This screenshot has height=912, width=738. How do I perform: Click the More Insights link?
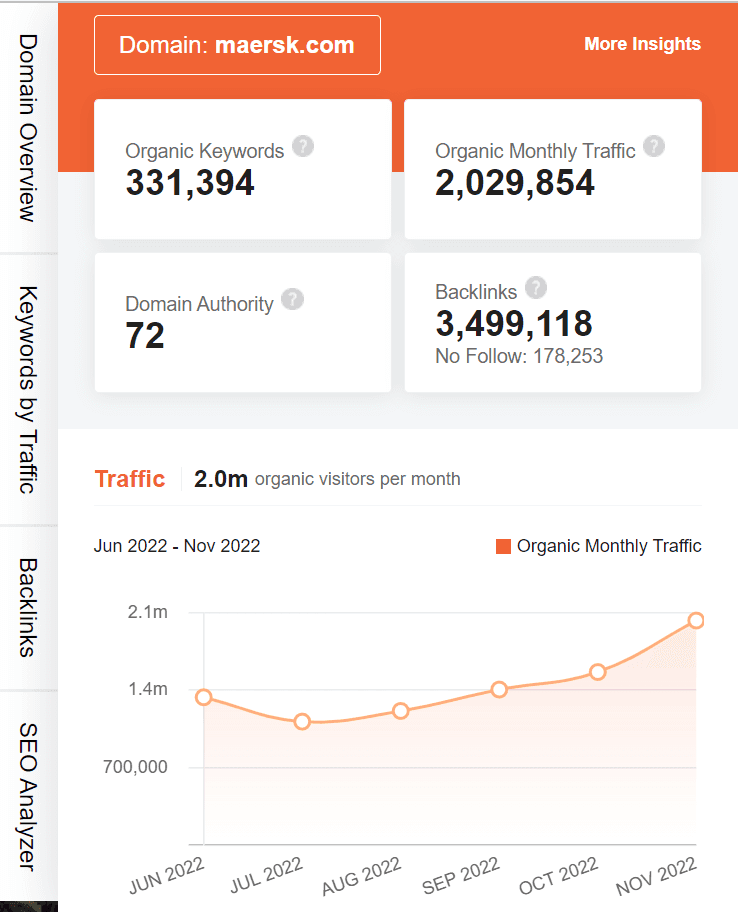click(643, 44)
